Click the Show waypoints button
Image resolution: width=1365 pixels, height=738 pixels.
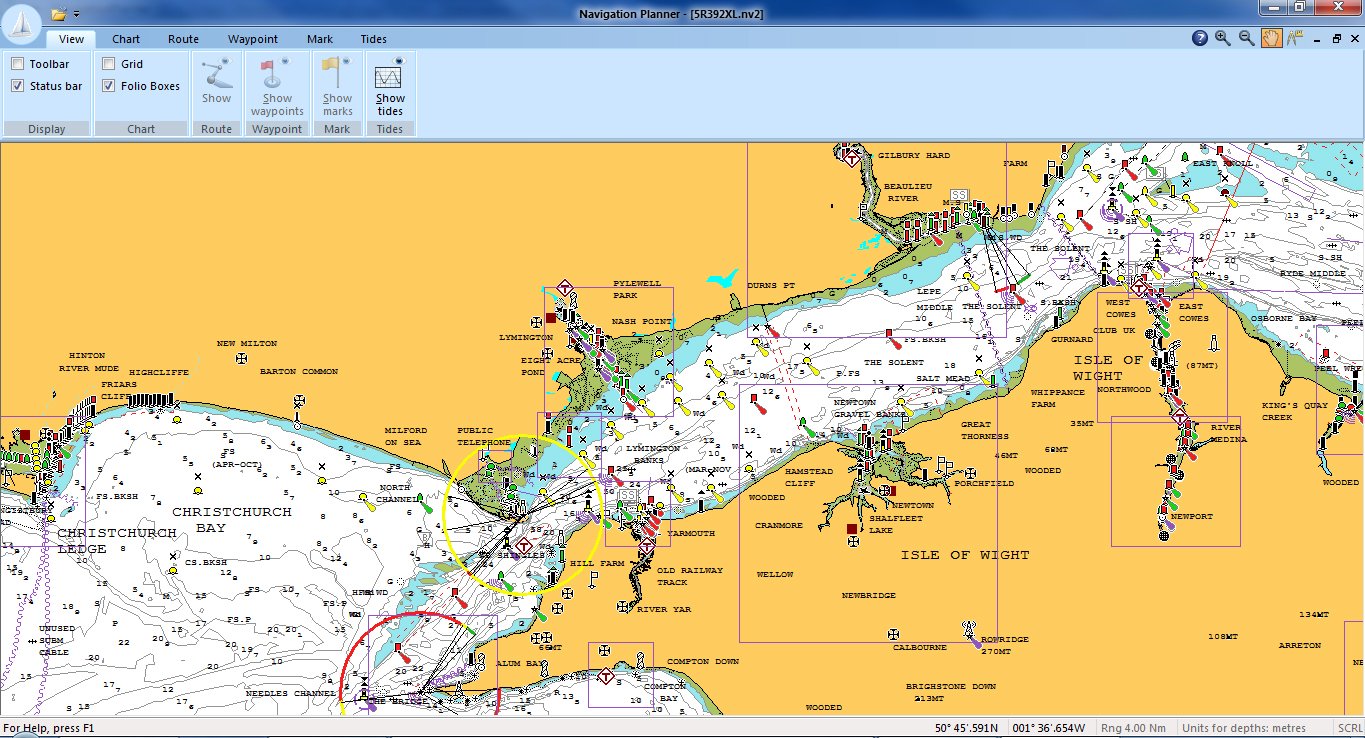pos(277,85)
